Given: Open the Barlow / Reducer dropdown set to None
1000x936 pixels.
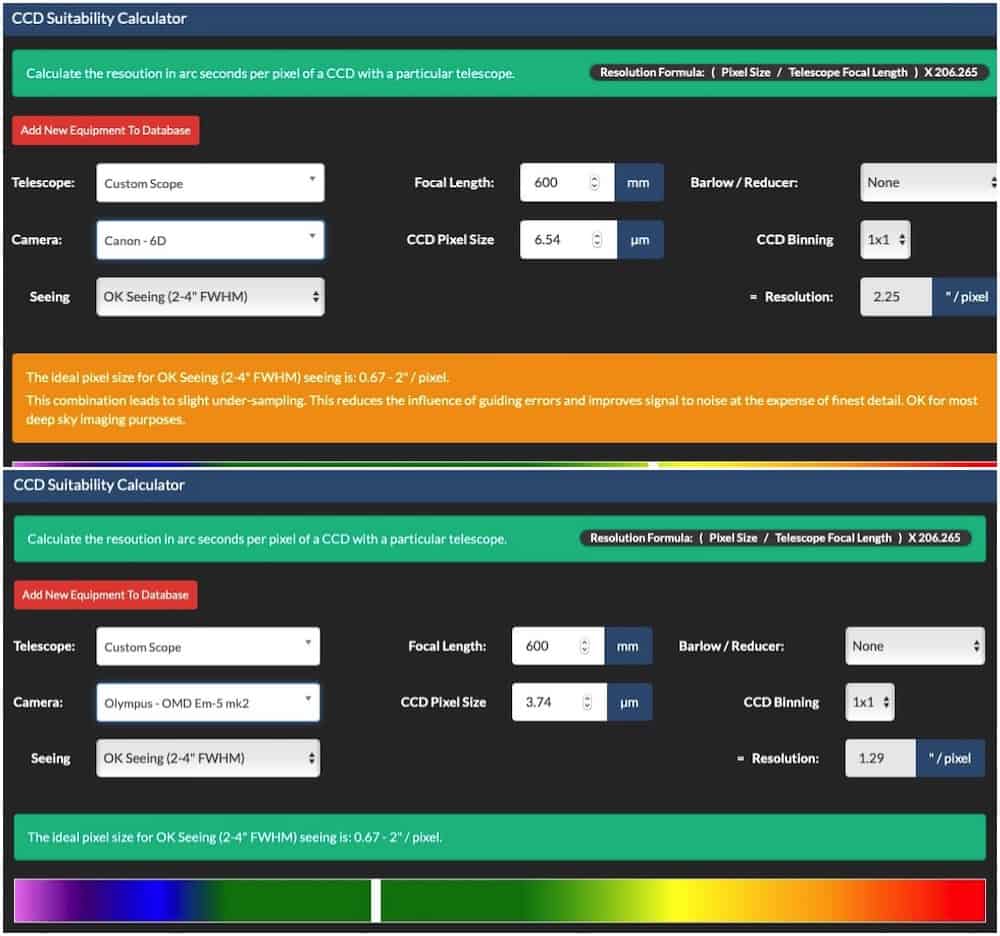Looking at the screenshot, I should tap(928, 182).
